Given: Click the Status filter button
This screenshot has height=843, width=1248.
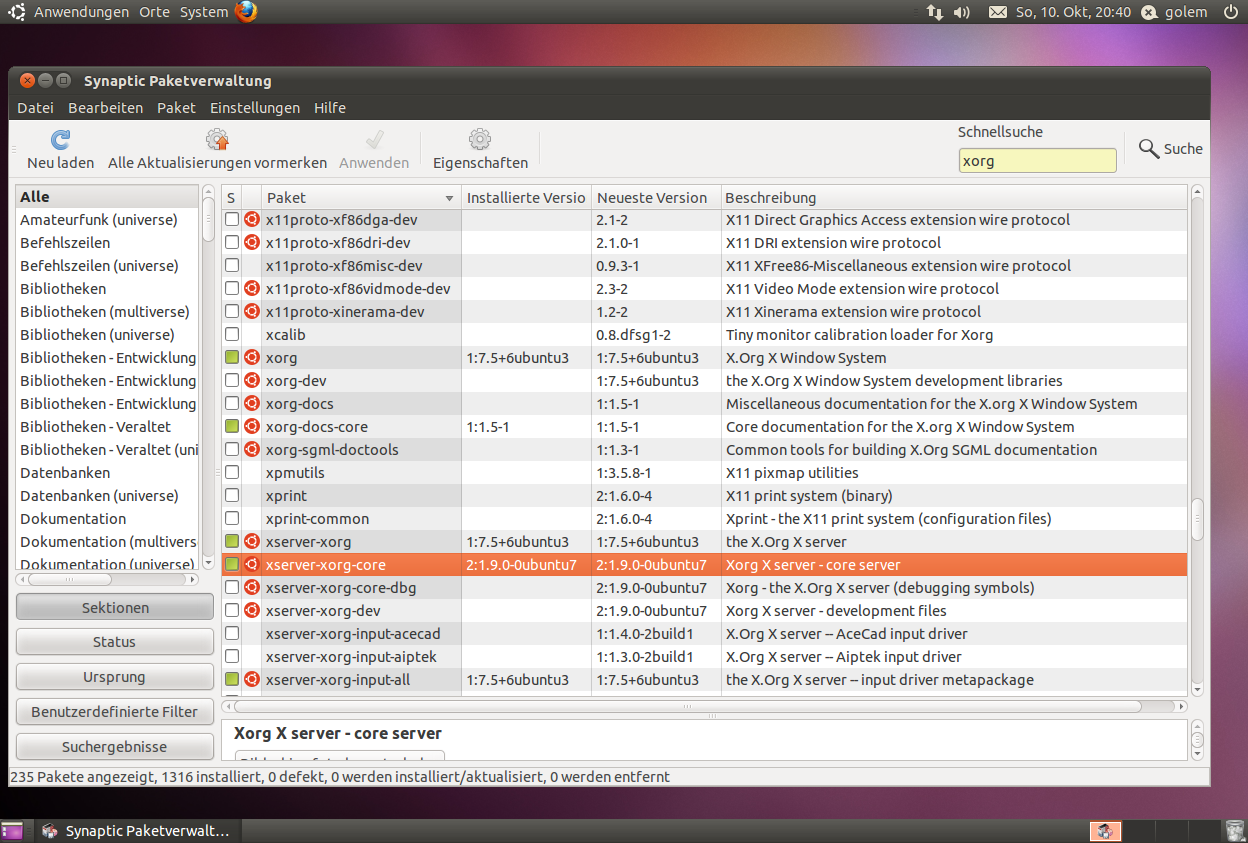Looking at the screenshot, I should pos(115,642).
